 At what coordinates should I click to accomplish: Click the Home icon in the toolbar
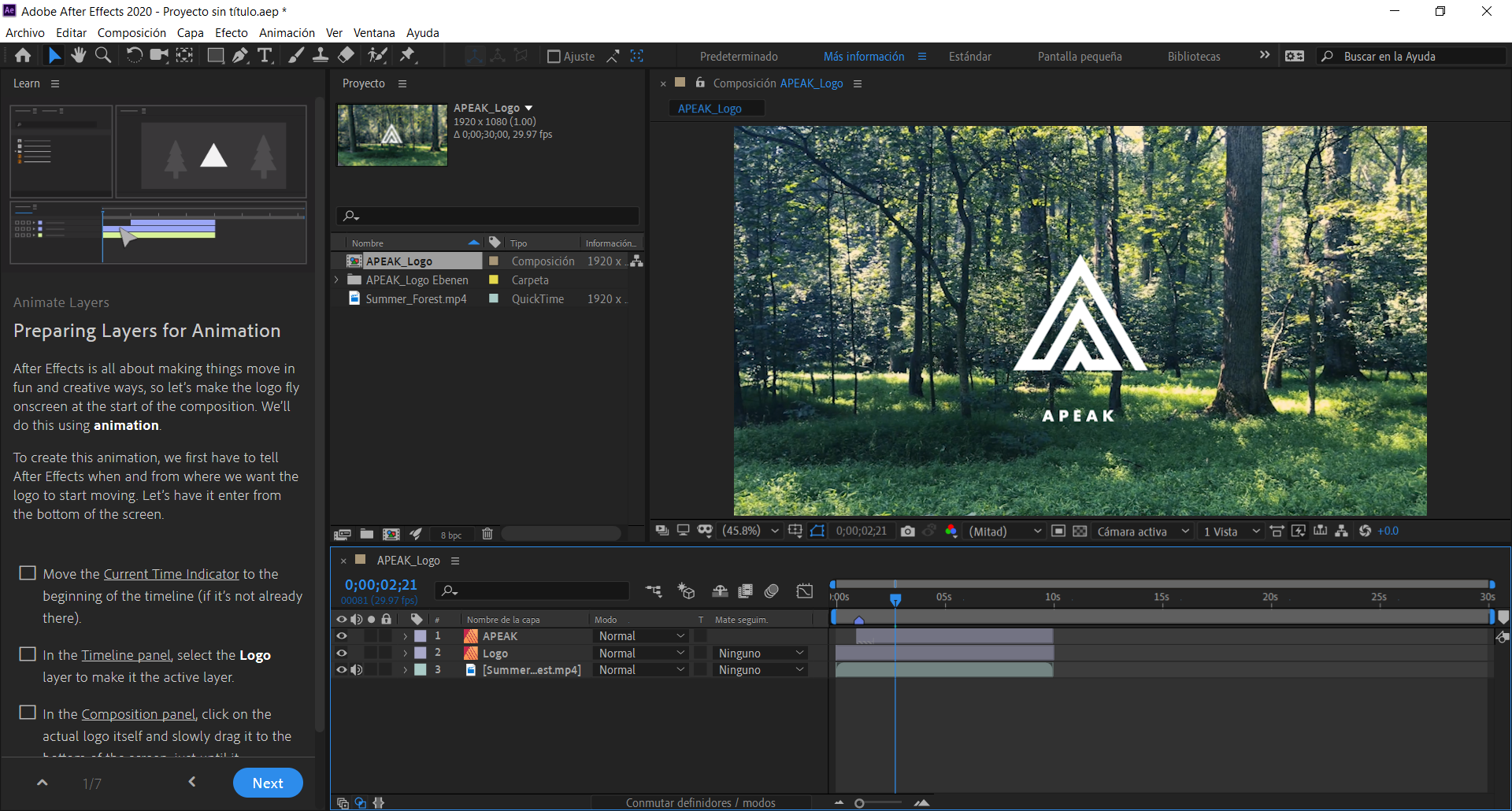pyautogui.click(x=23, y=55)
